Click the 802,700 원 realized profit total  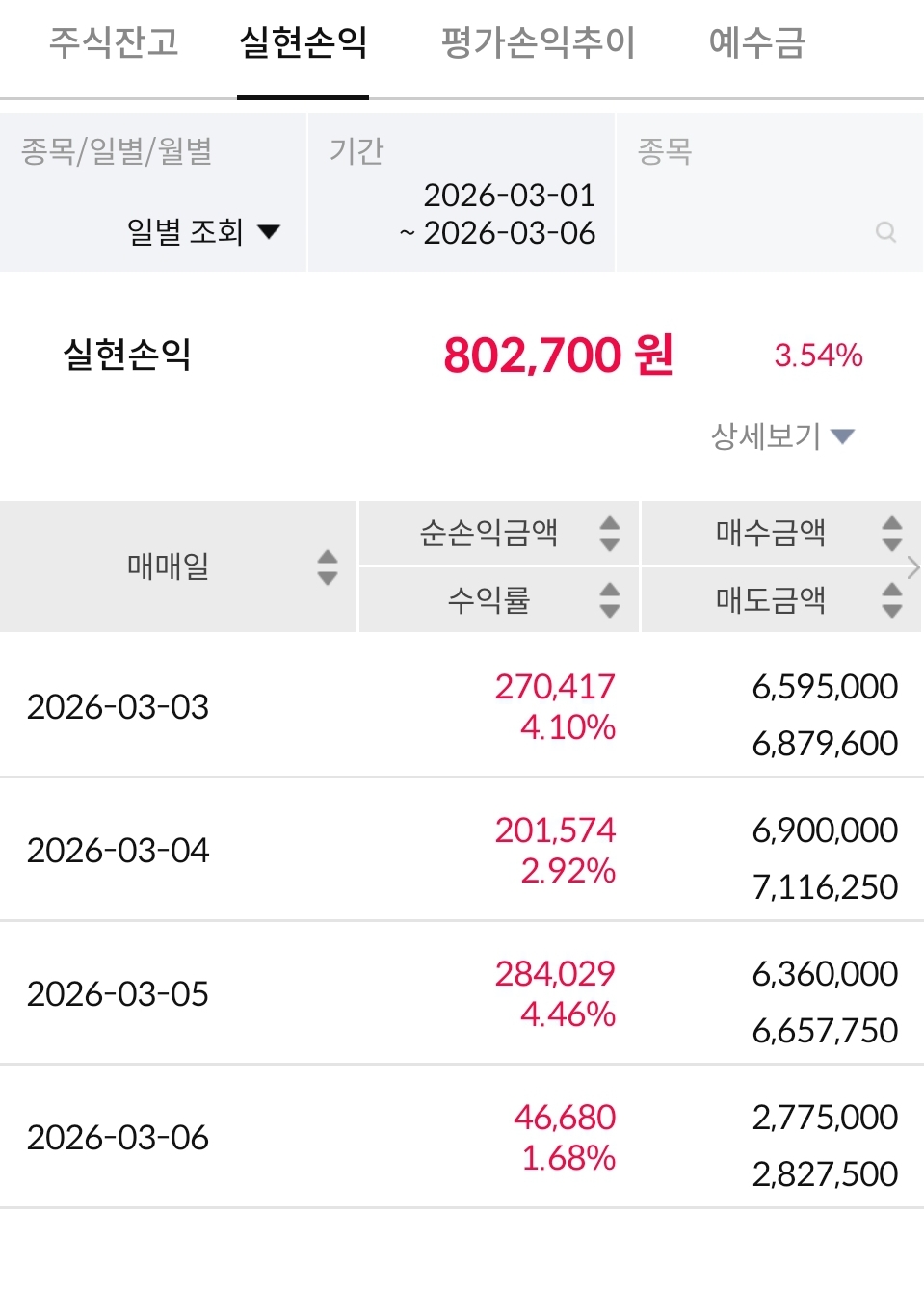558,355
